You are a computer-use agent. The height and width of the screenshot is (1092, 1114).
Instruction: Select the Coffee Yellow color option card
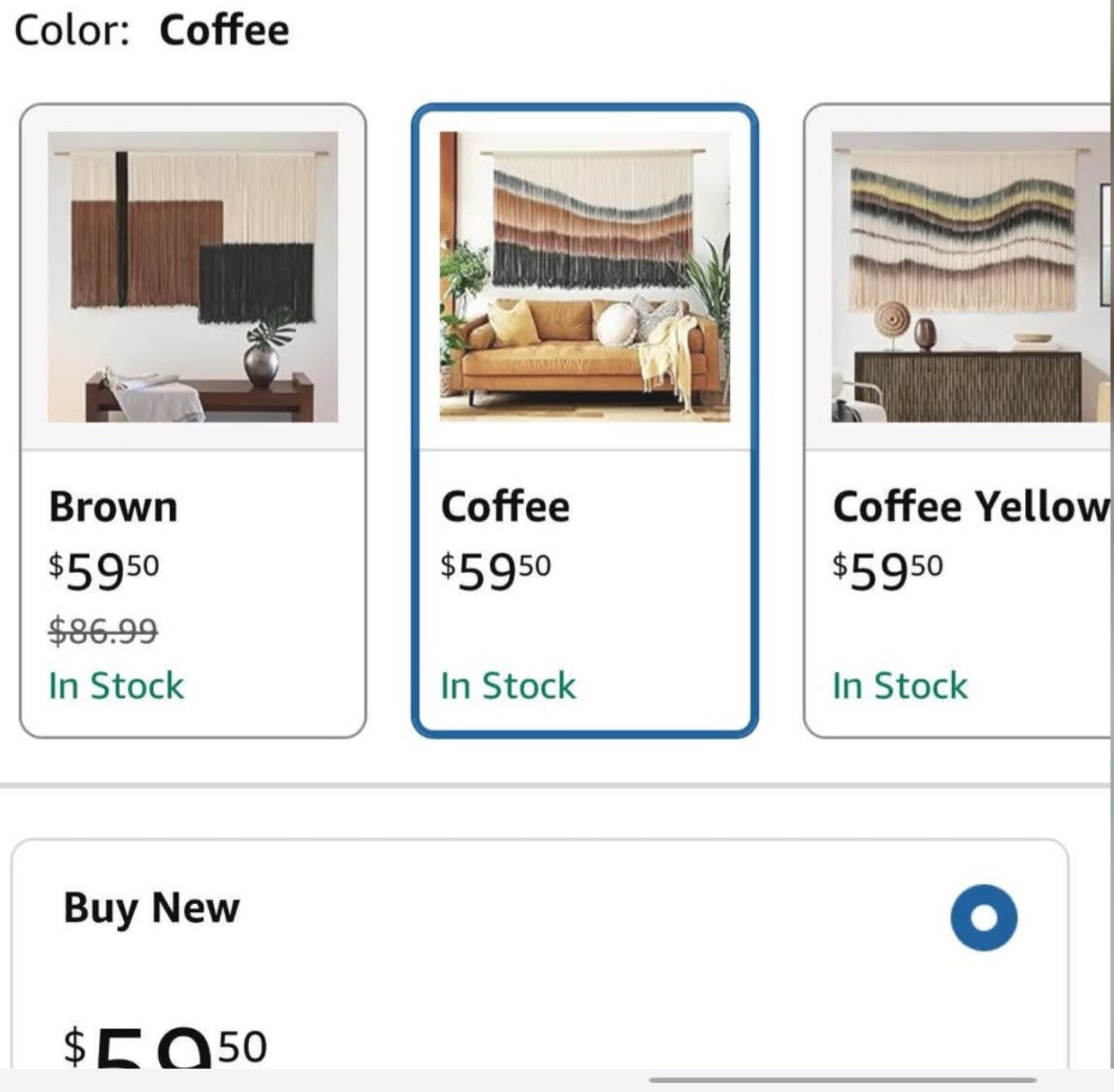(x=958, y=421)
